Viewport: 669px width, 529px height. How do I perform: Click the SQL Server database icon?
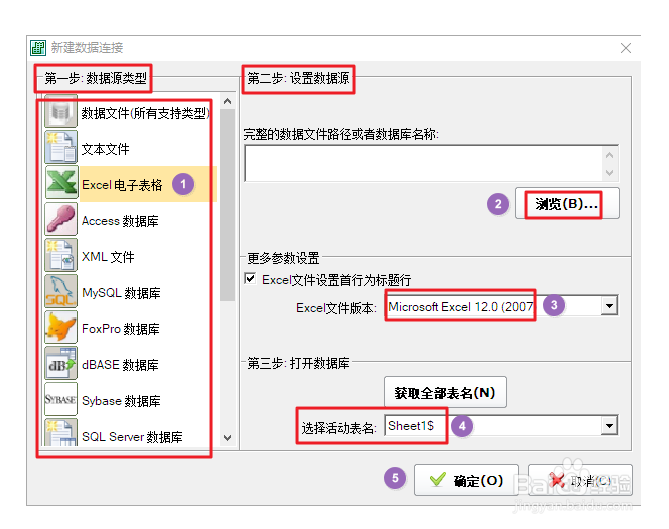[x=61, y=432]
